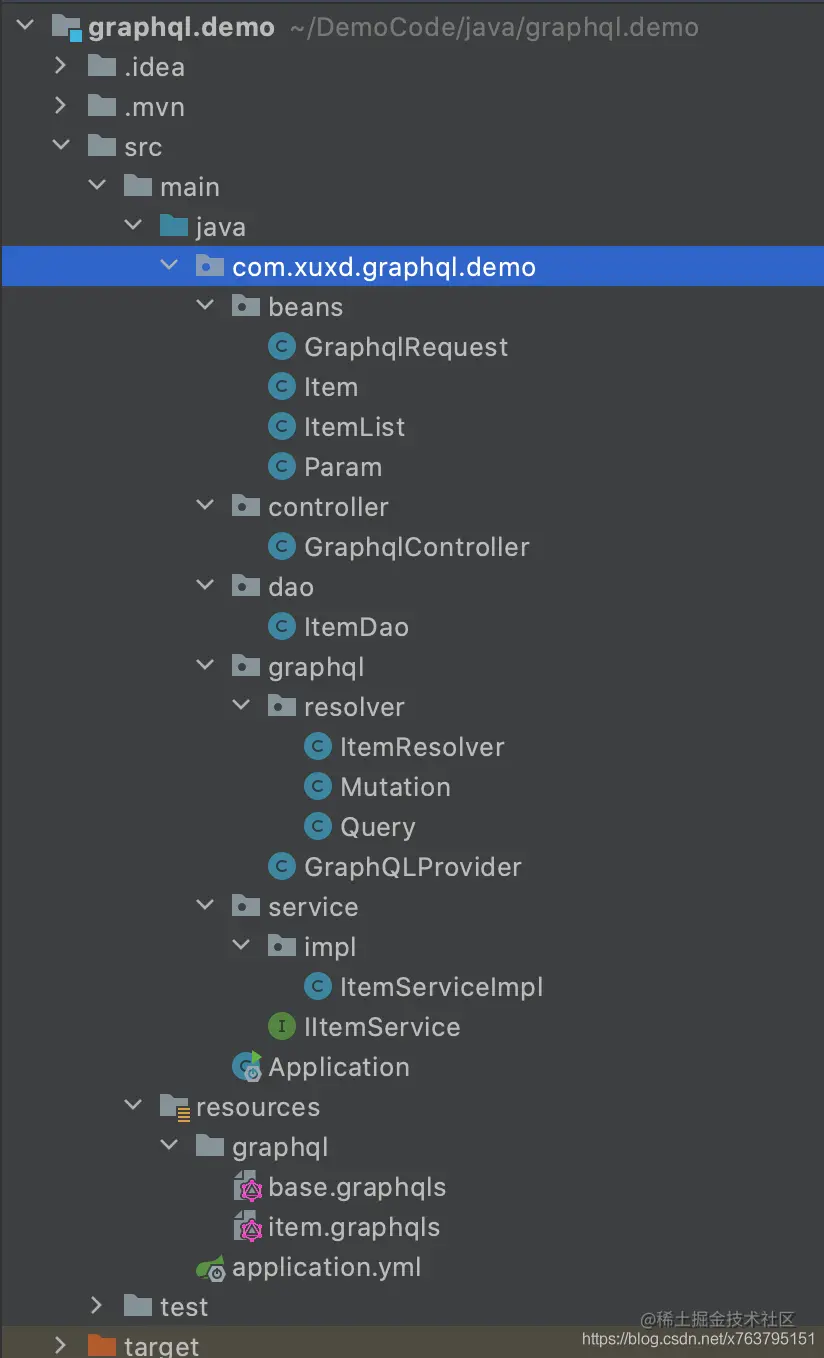Select the base.graphqls schema file icon
The width and height of the screenshot is (824, 1358).
tap(249, 1187)
